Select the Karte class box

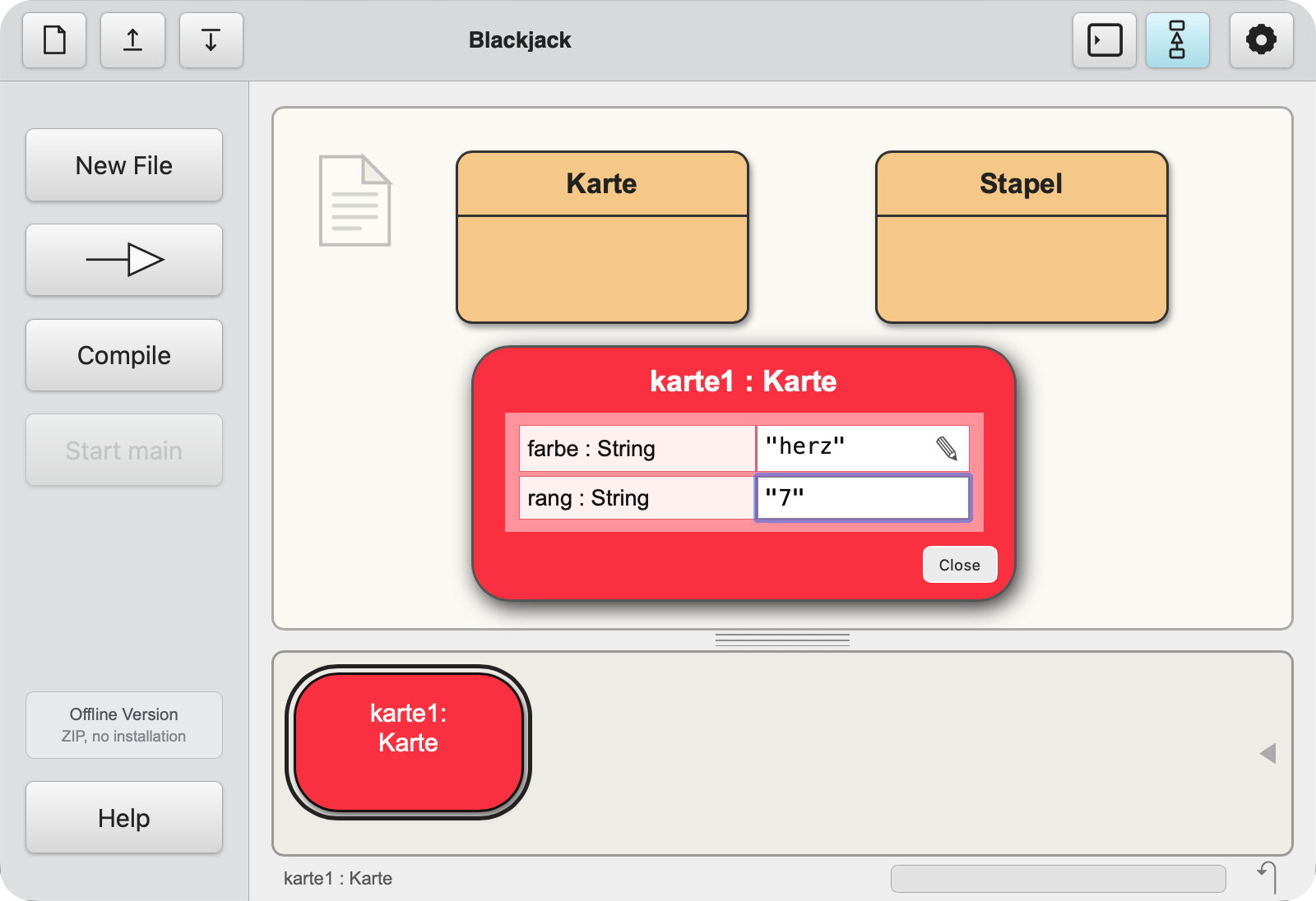tap(602, 237)
